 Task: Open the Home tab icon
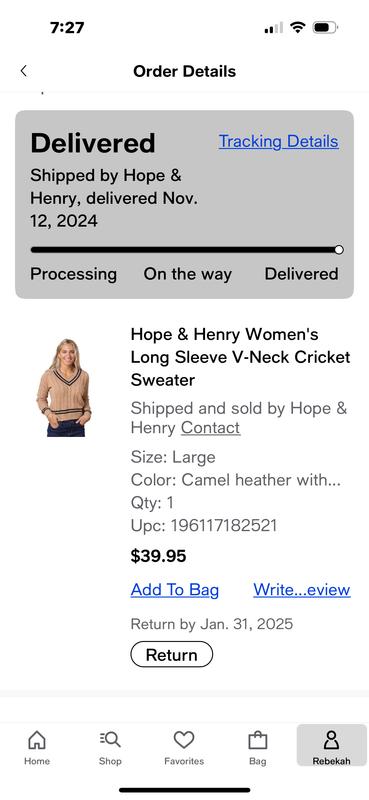(37, 740)
